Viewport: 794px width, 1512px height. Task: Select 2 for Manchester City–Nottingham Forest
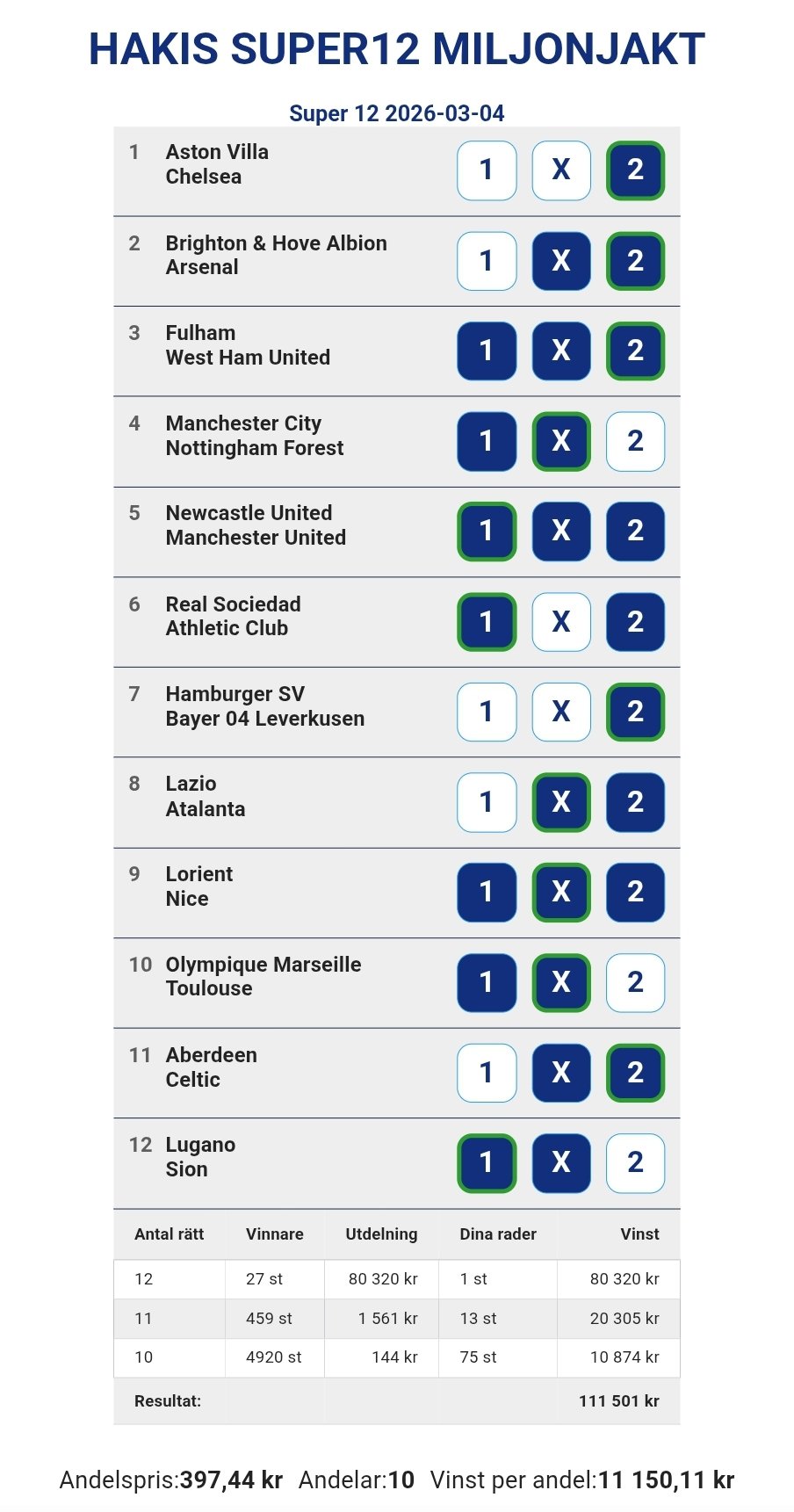click(635, 441)
